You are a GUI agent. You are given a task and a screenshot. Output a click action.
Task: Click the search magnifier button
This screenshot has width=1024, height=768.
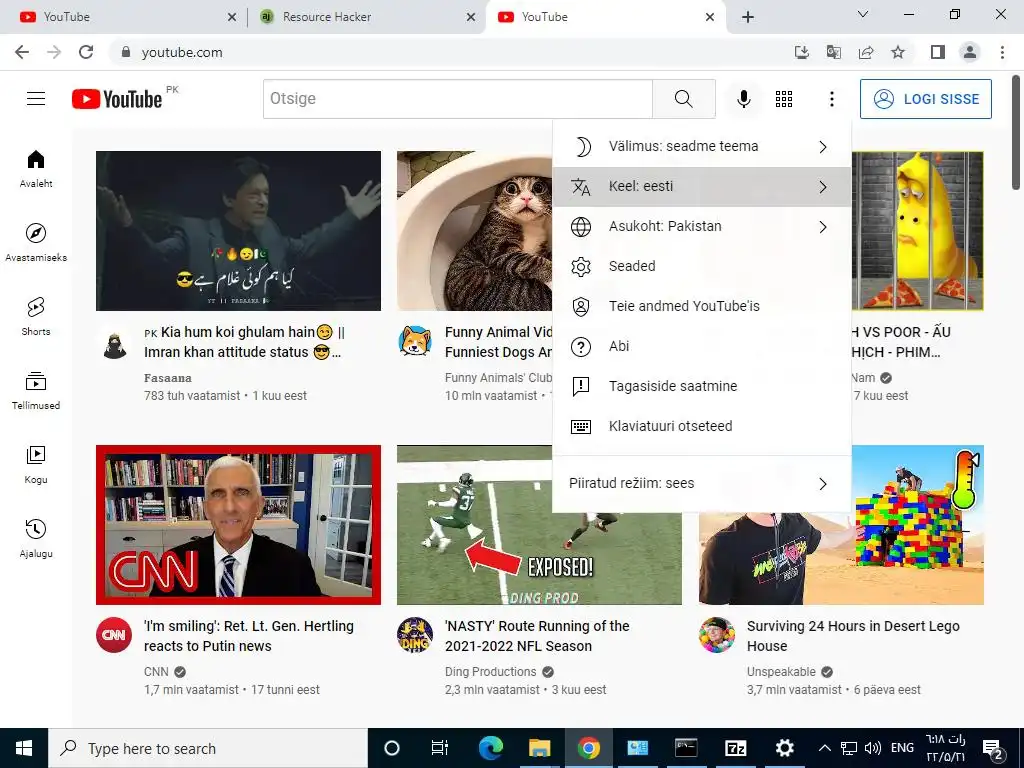tap(684, 99)
